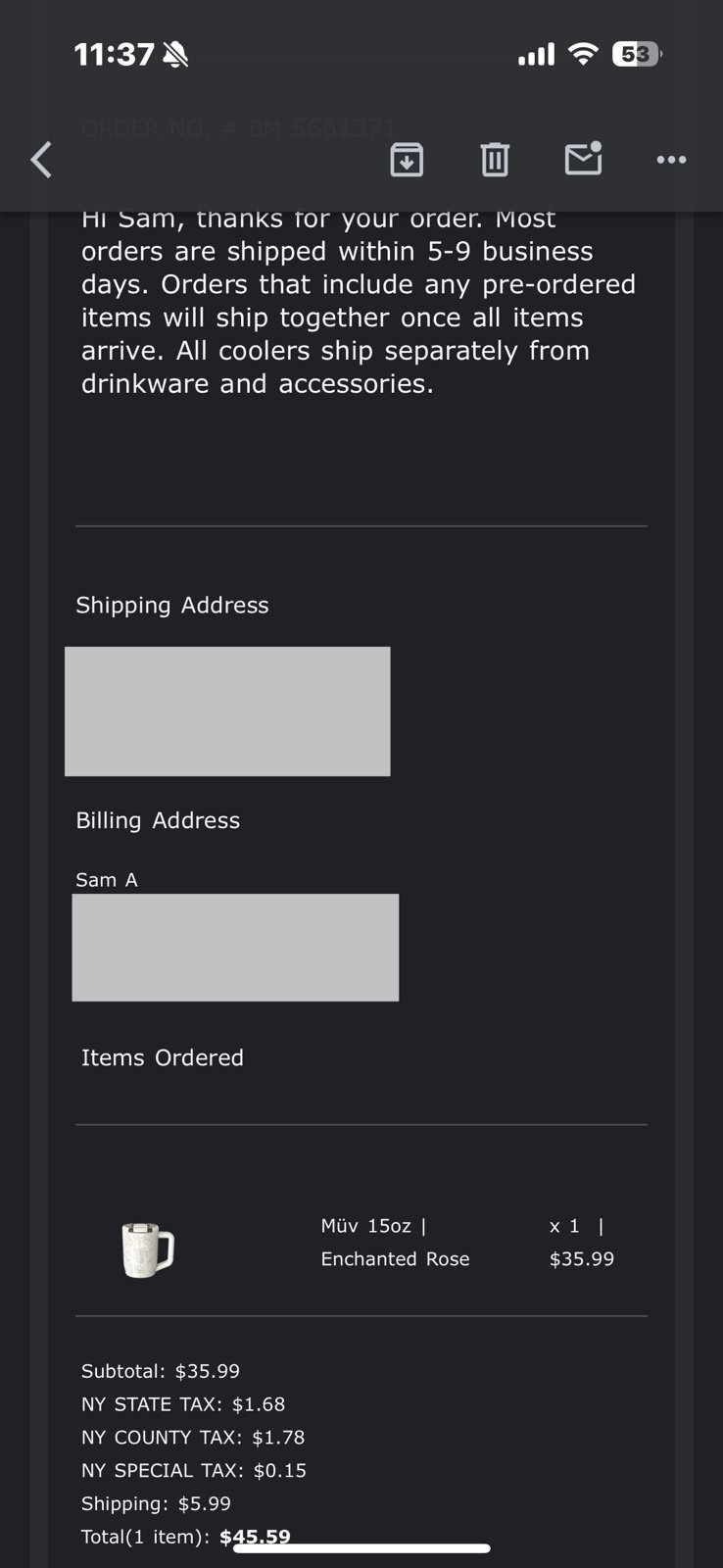Tap the $35.99 item price
The image size is (723, 1568).
tap(582, 1259)
